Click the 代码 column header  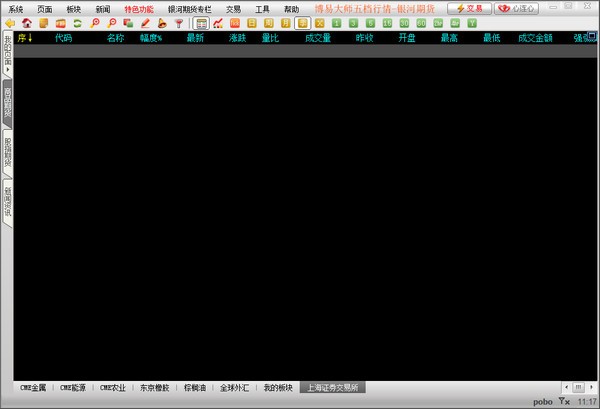(63, 38)
